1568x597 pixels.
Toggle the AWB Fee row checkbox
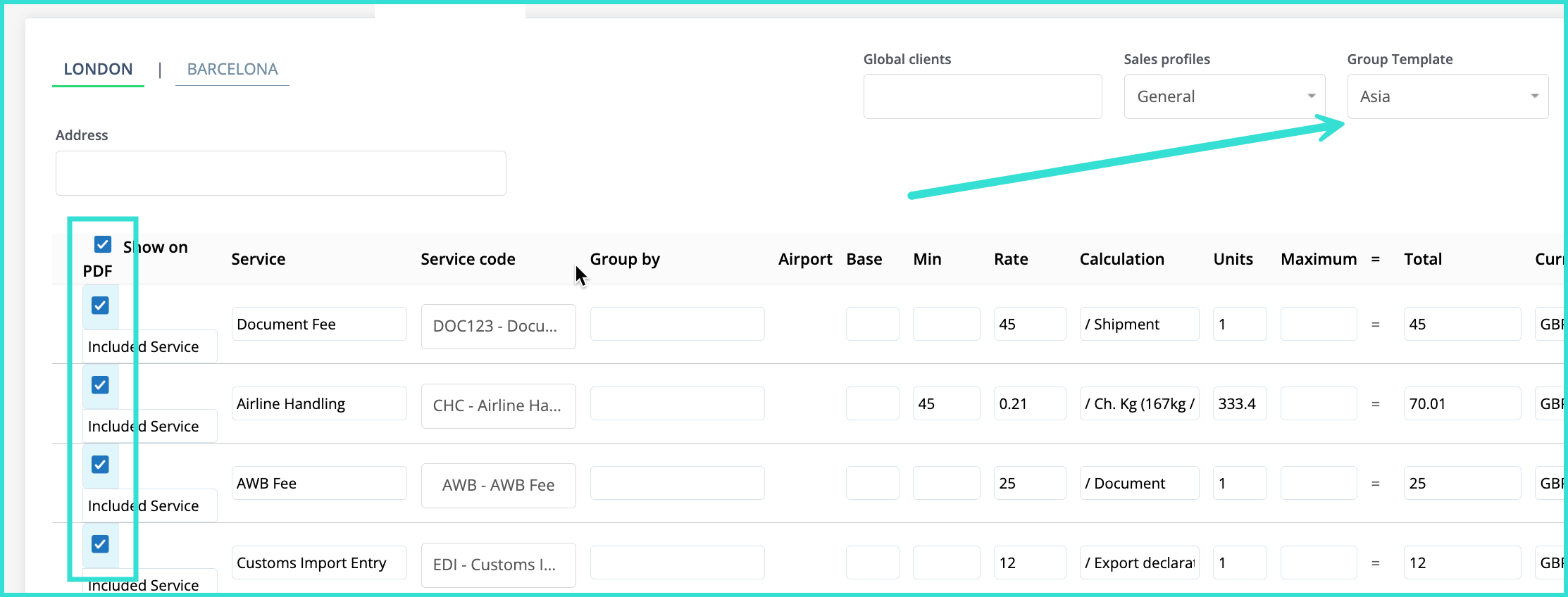(100, 465)
